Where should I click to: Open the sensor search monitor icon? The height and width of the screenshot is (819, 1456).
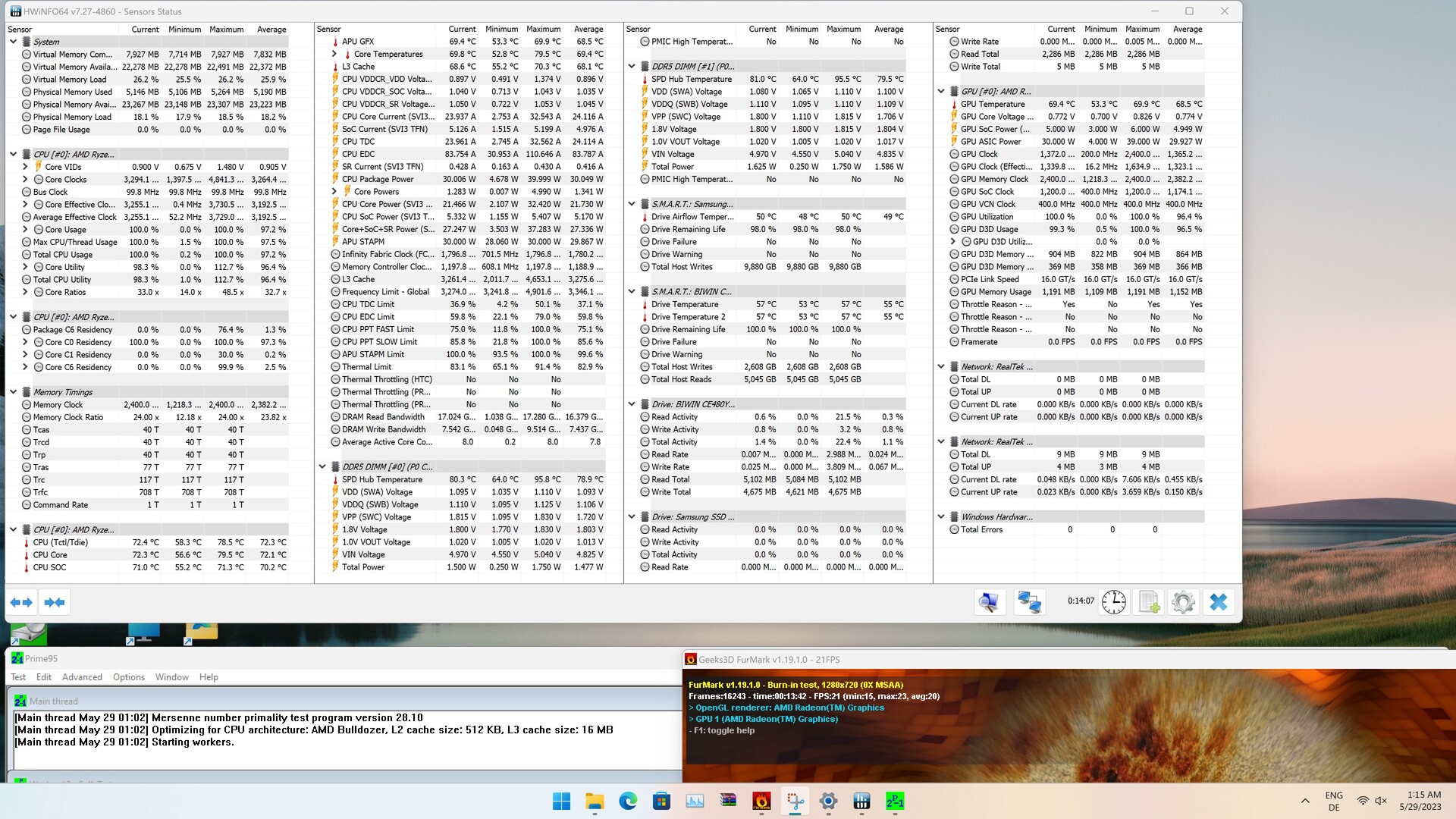click(989, 602)
